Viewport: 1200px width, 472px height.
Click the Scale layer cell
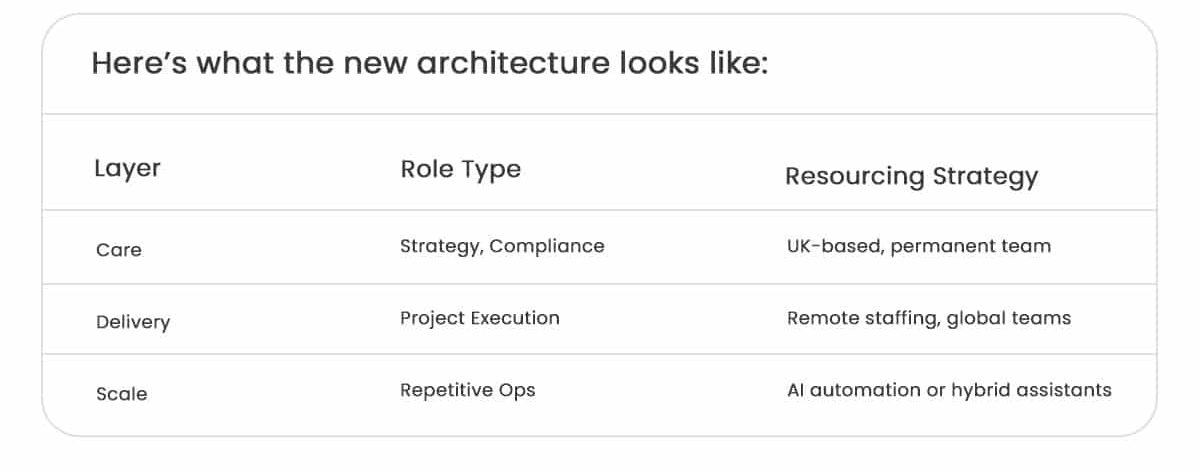122,394
